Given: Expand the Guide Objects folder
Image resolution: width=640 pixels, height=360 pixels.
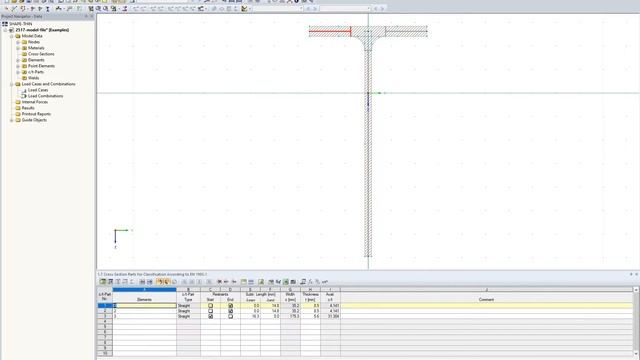Looking at the screenshot, I should click(x=12, y=120).
